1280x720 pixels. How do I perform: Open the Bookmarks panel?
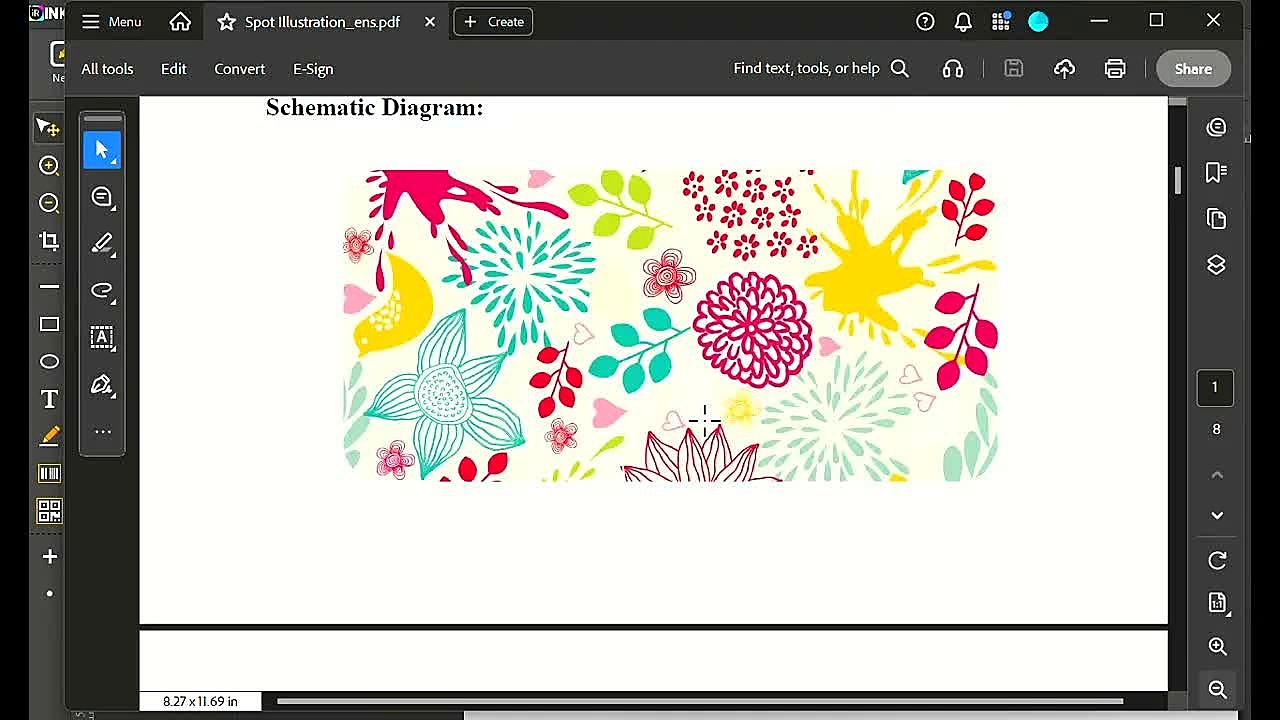[x=1216, y=173]
